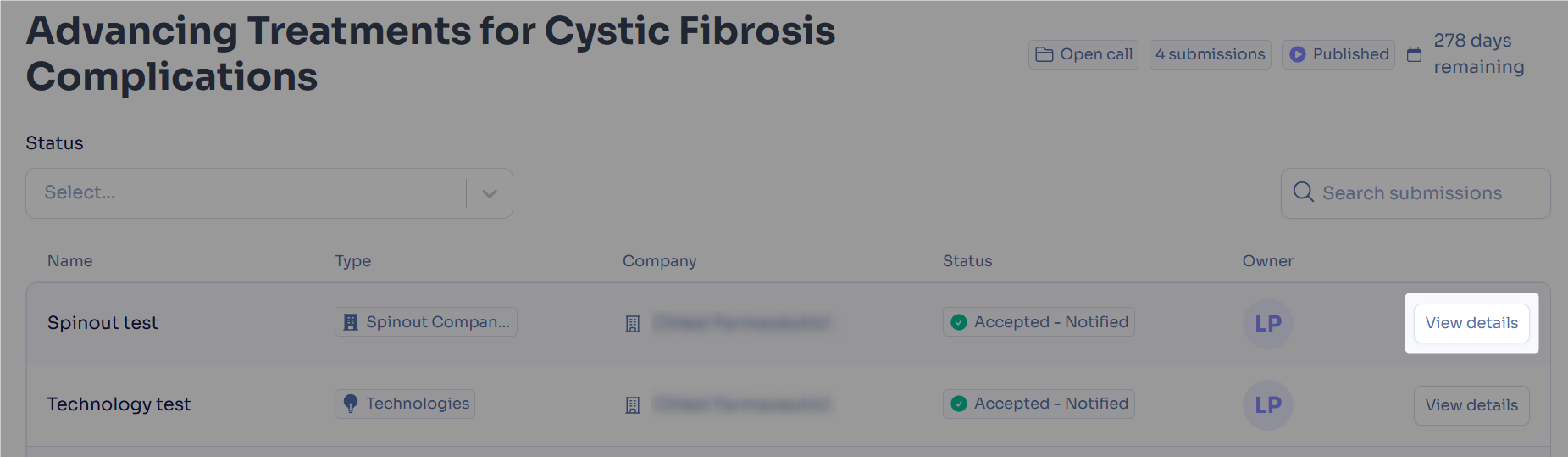Image resolution: width=1568 pixels, height=457 pixels.
Task: Click company building icon in Technology test row
Action: tap(633, 405)
